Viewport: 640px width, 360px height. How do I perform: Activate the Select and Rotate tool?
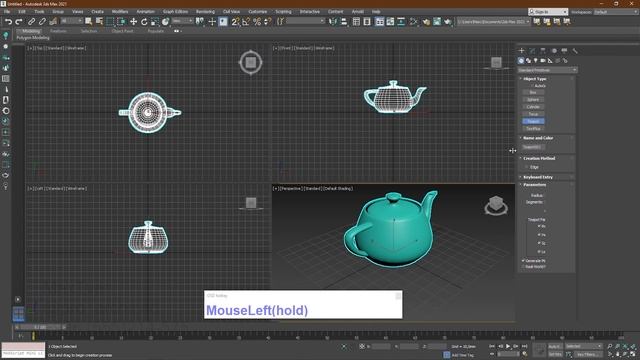click(x=144, y=22)
